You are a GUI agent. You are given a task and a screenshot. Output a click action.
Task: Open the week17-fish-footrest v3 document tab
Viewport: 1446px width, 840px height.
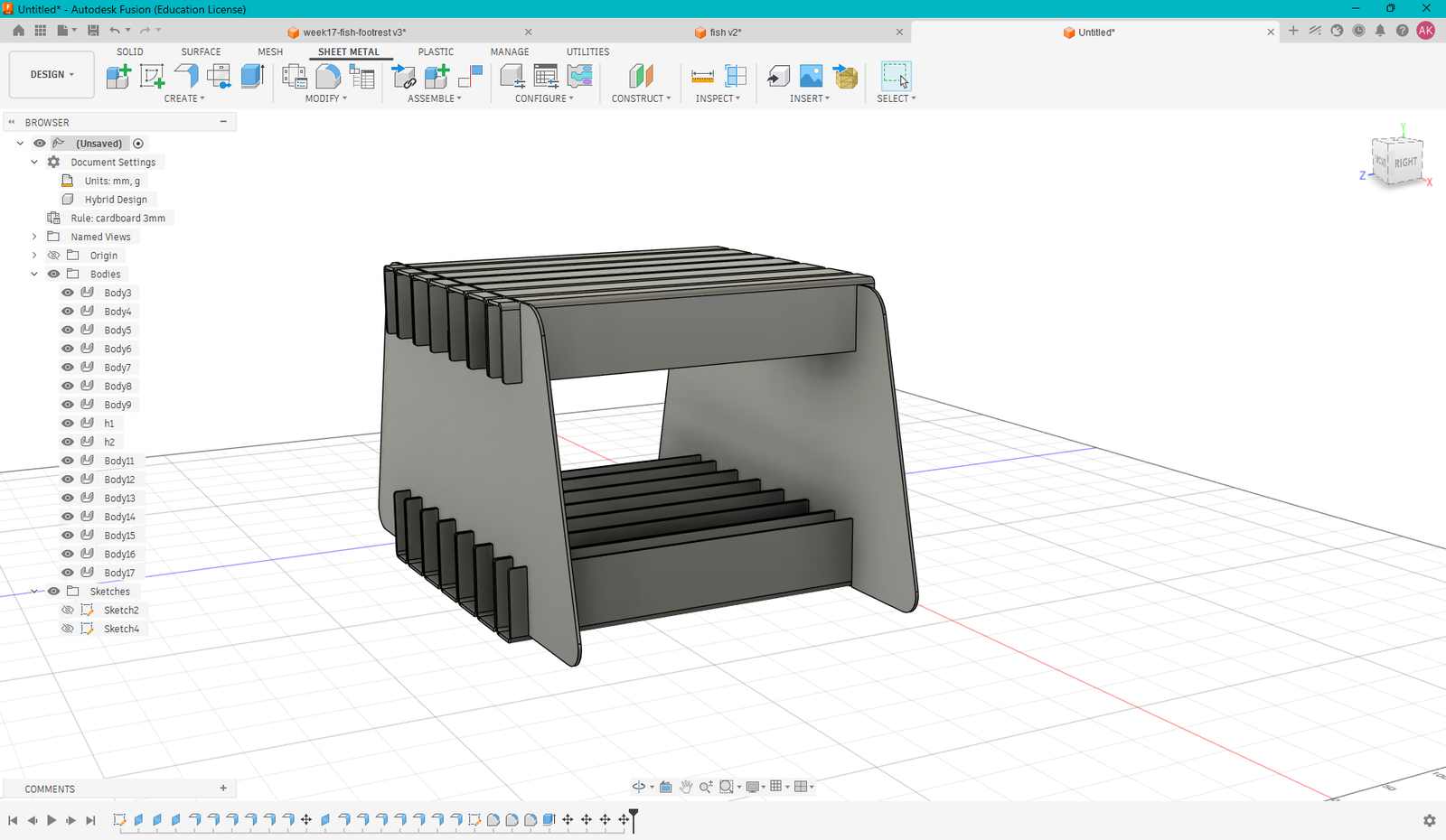pyautogui.click(x=354, y=33)
